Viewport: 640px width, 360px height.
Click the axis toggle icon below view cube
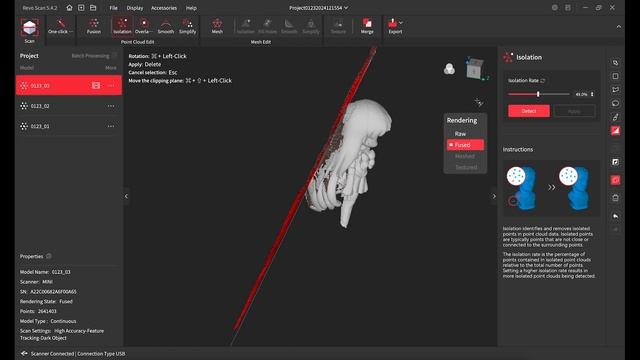click(479, 102)
